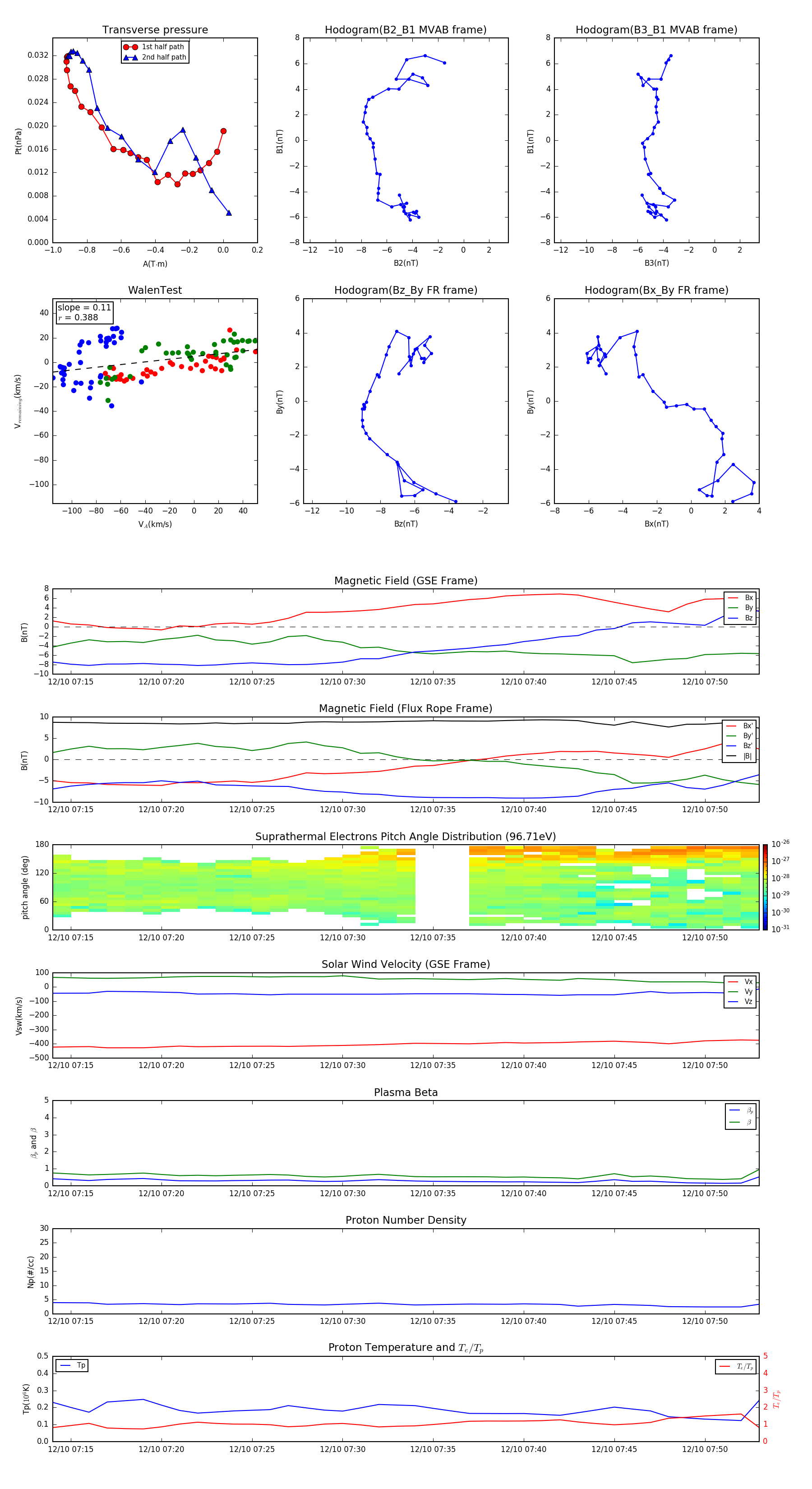Viewport: 812px width, 1489px height.
Task: Click '12/10 07:45' tick under Magnetic Field GSE
Action: coord(614,681)
